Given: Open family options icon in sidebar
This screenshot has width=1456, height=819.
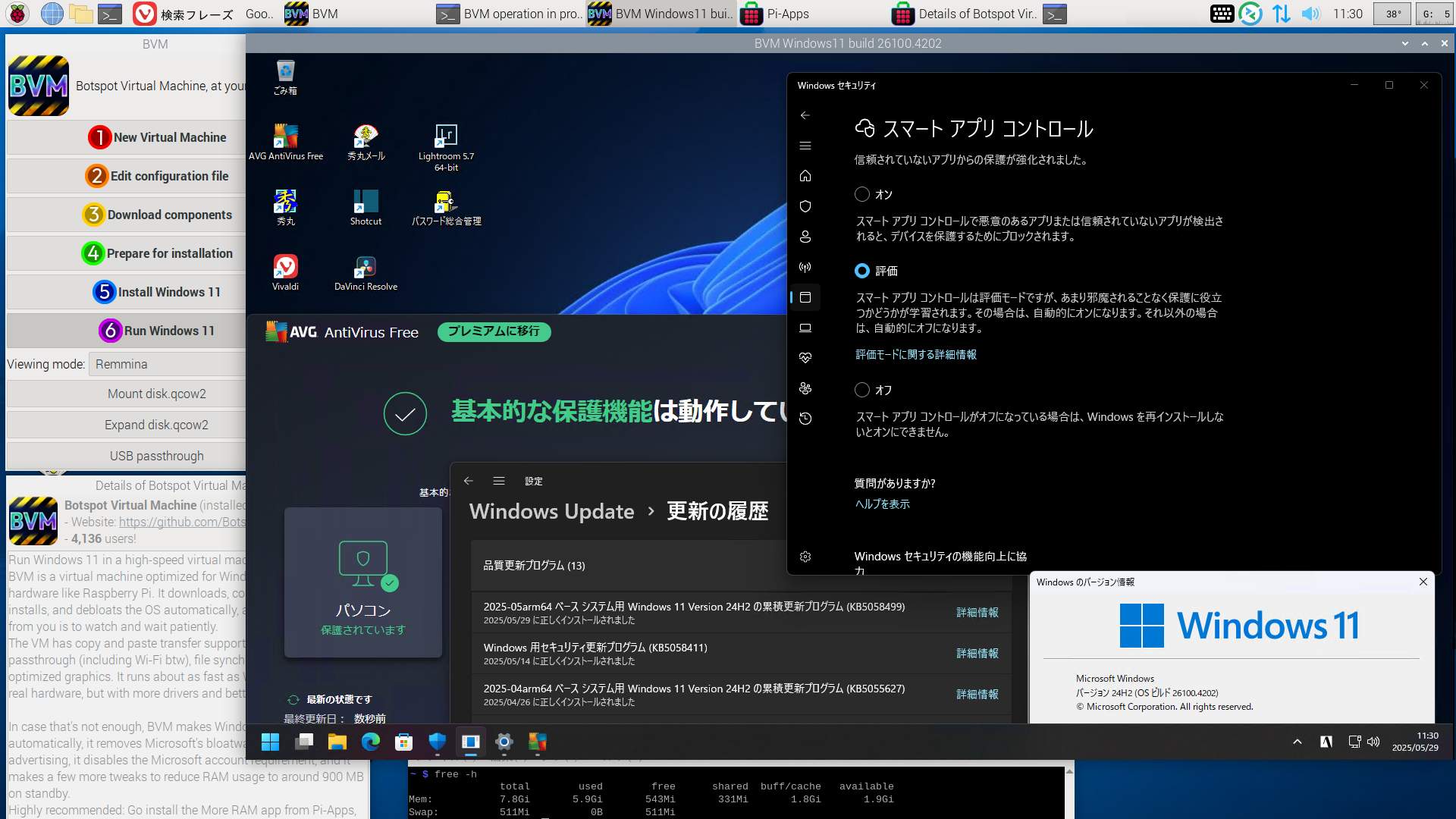Looking at the screenshot, I should pos(805,388).
